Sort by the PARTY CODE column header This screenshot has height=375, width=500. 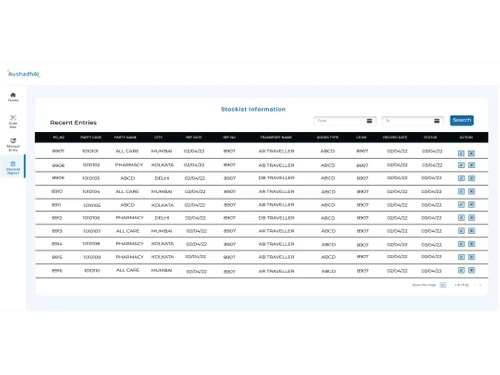click(x=91, y=137)
